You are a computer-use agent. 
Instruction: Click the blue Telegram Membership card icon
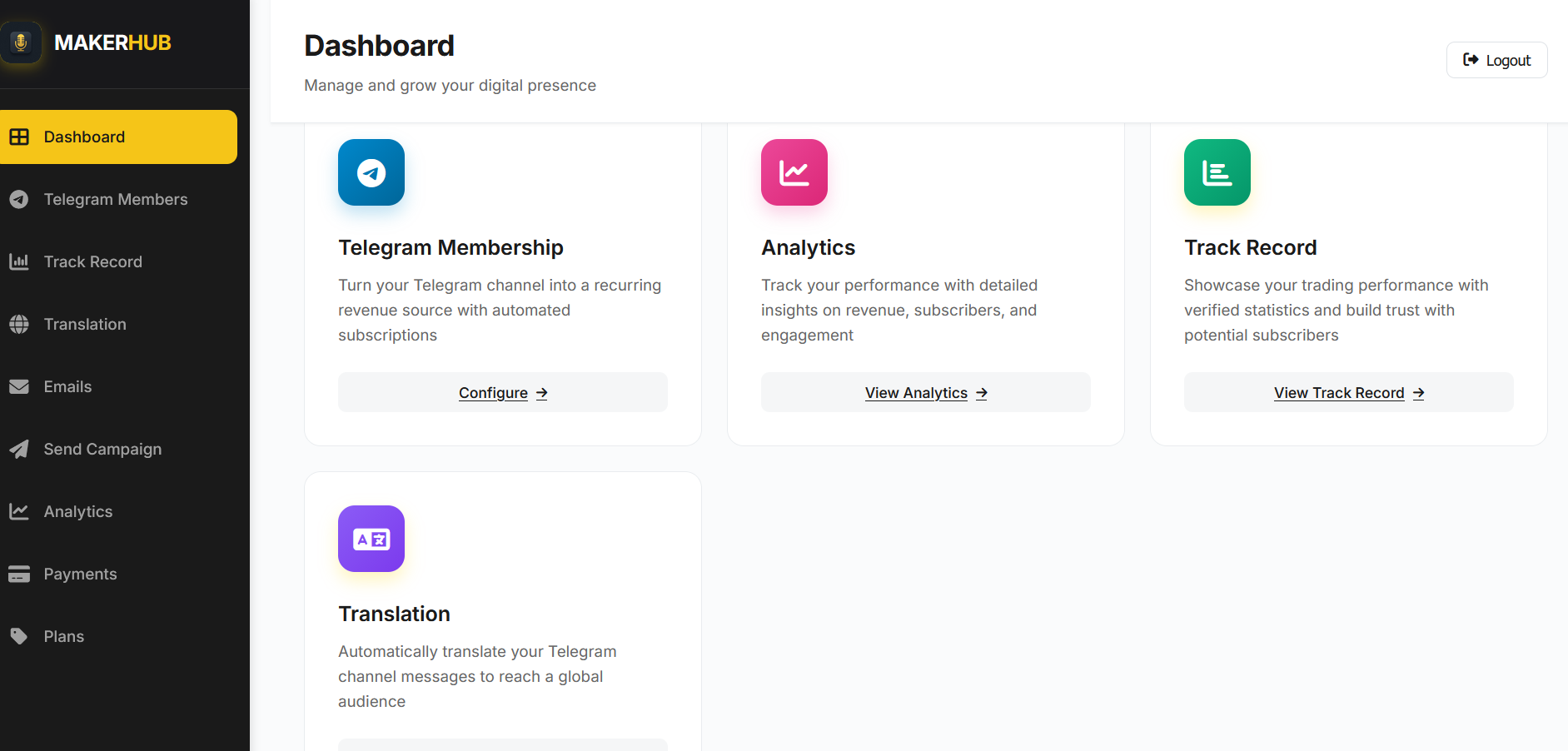point(371,172)
